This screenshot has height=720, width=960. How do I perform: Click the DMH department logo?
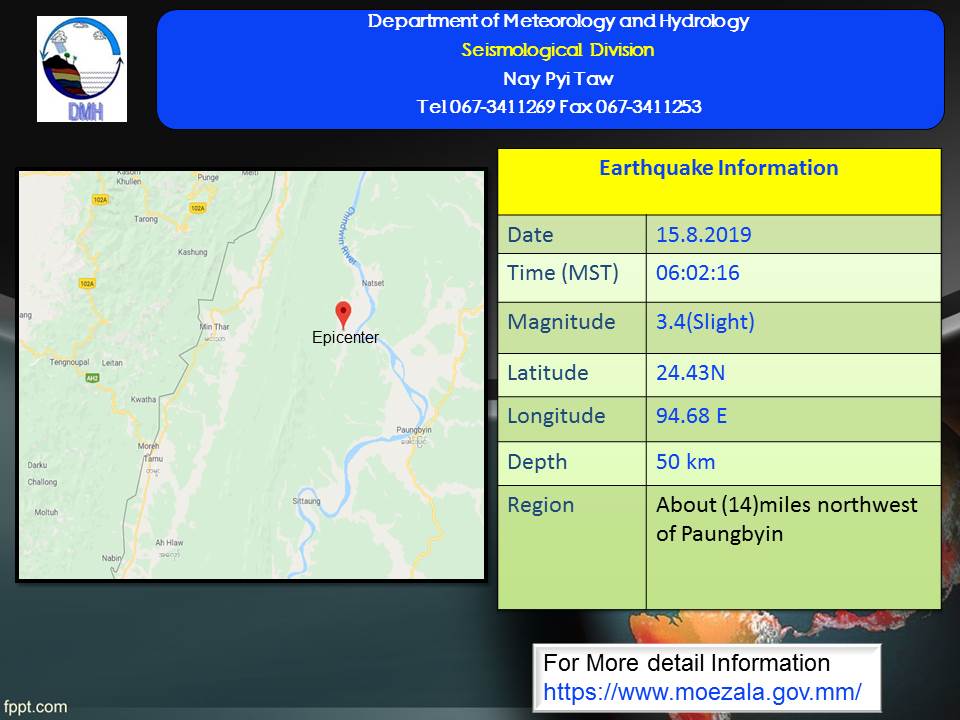82,69
